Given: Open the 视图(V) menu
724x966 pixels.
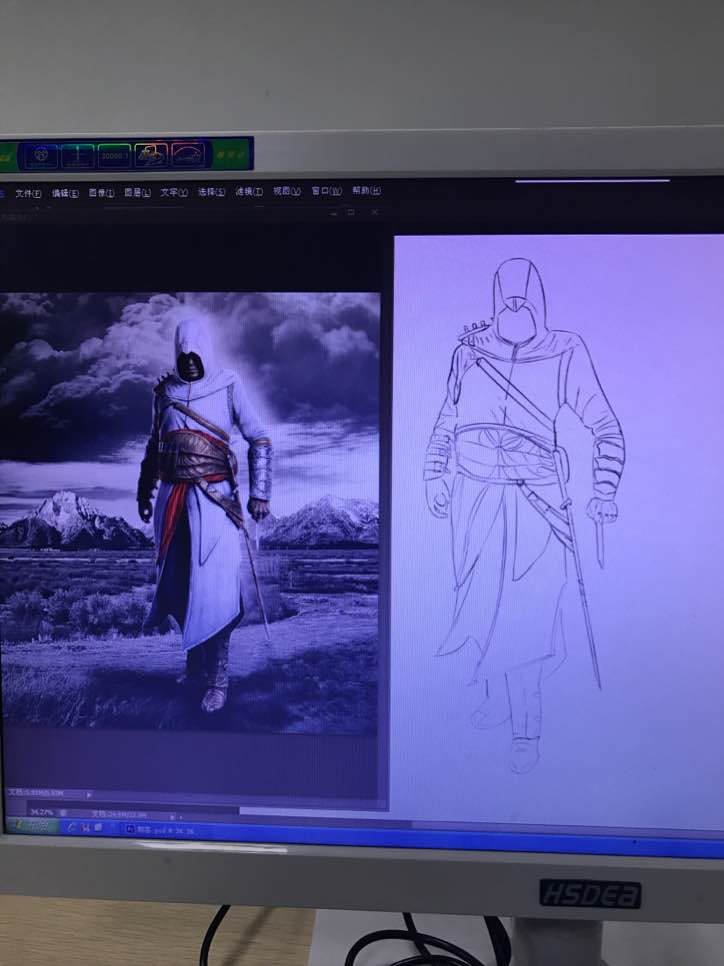Looking at the screenshot, I should click(287, 191).
